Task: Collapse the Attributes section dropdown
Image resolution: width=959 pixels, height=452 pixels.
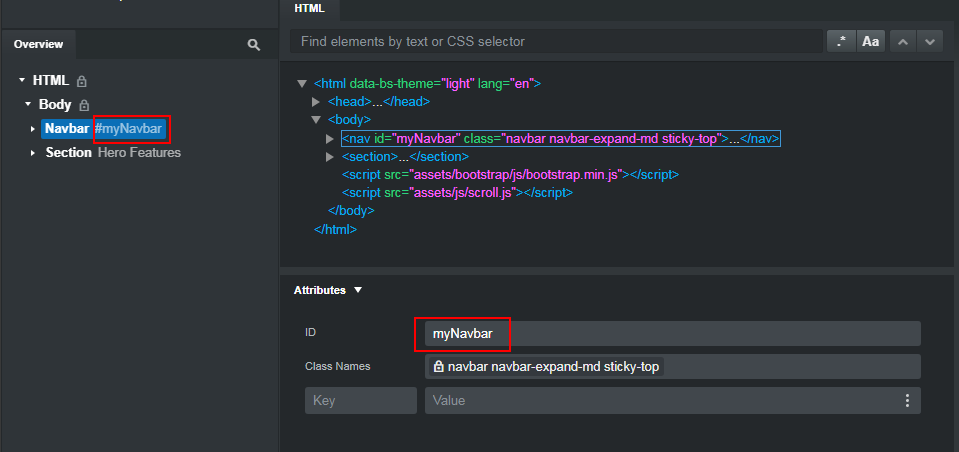Action: (x=358, y=290)
